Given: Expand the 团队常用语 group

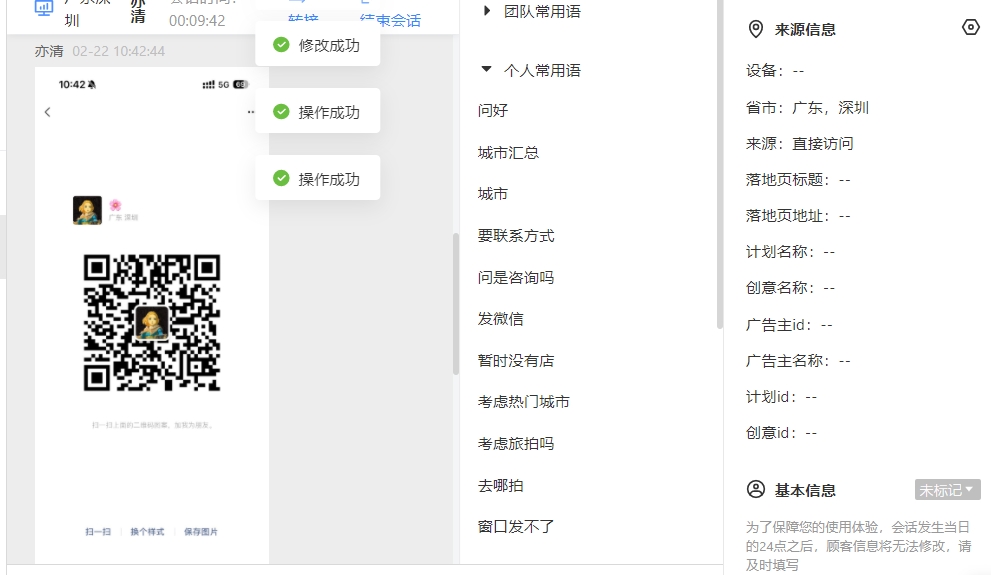Looking at the screenshot, I should (486, 11).
